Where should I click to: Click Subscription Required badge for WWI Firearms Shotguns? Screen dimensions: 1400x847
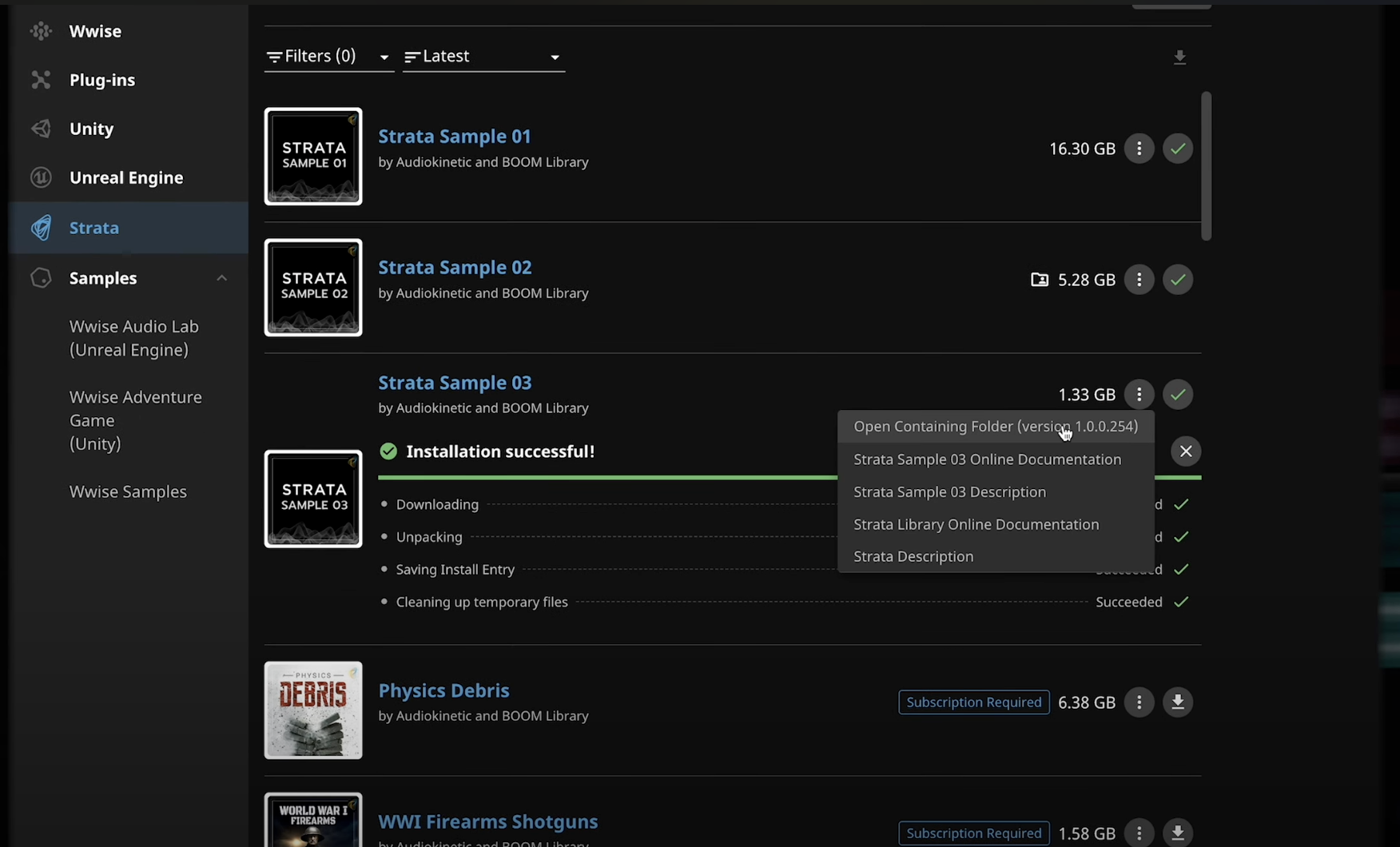point(973,833)
